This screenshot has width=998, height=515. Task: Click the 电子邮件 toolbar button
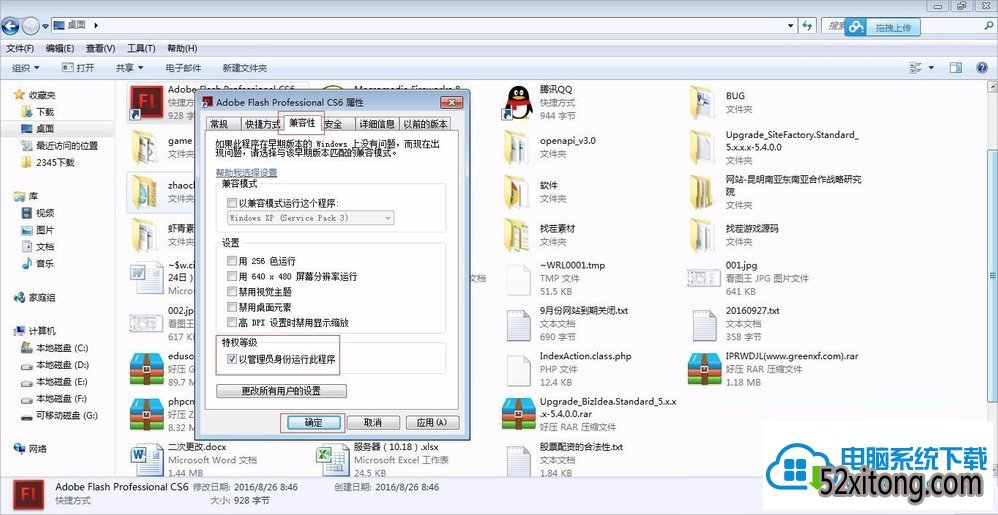183,67
